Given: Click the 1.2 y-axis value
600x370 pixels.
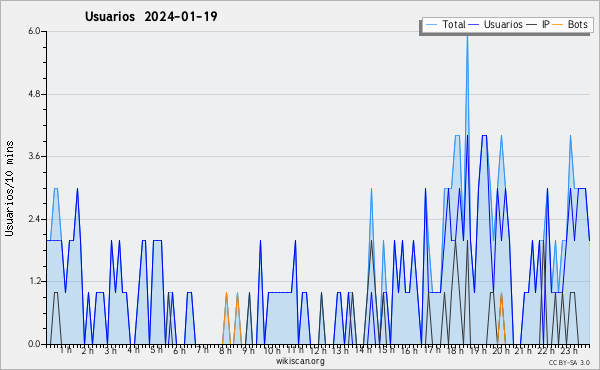Looking at the screenshot, I should click(x=34, y=282).
